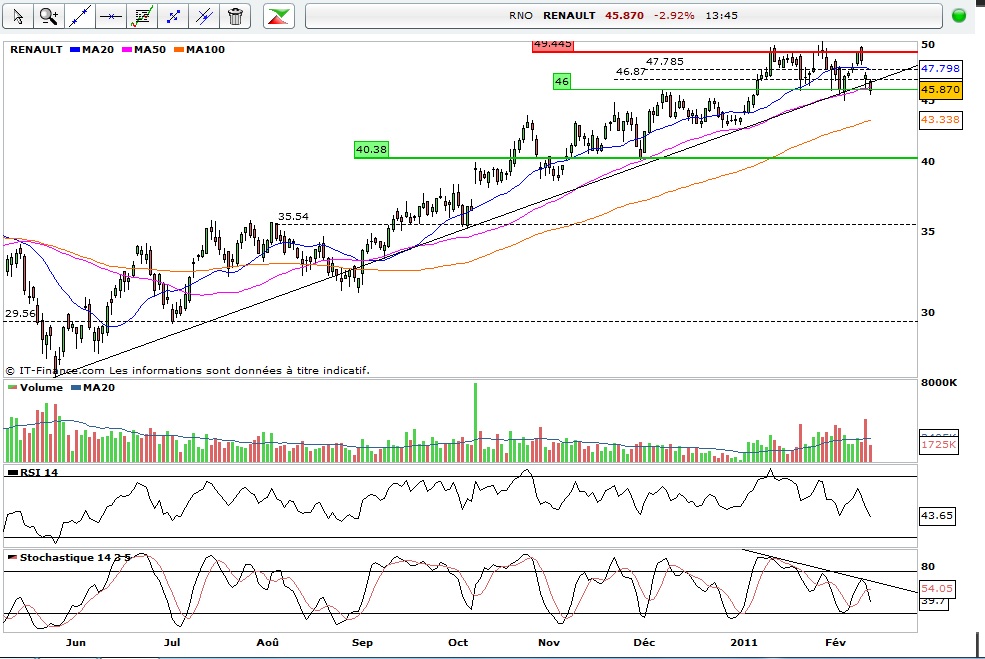Select the segment line tool
Image resolution: width=985 pixels, height=659 pixels.
click(x=173, y=16)
